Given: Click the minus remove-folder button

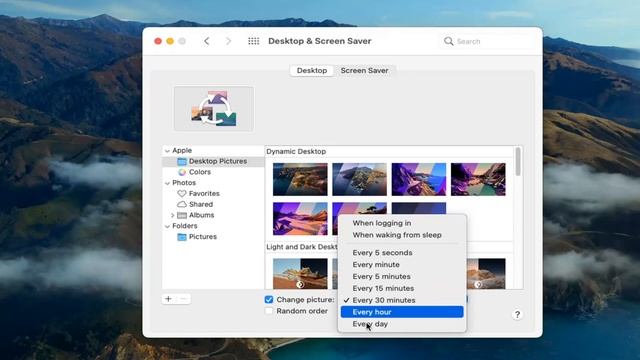Looking at the screenshot, I should 184,299.
